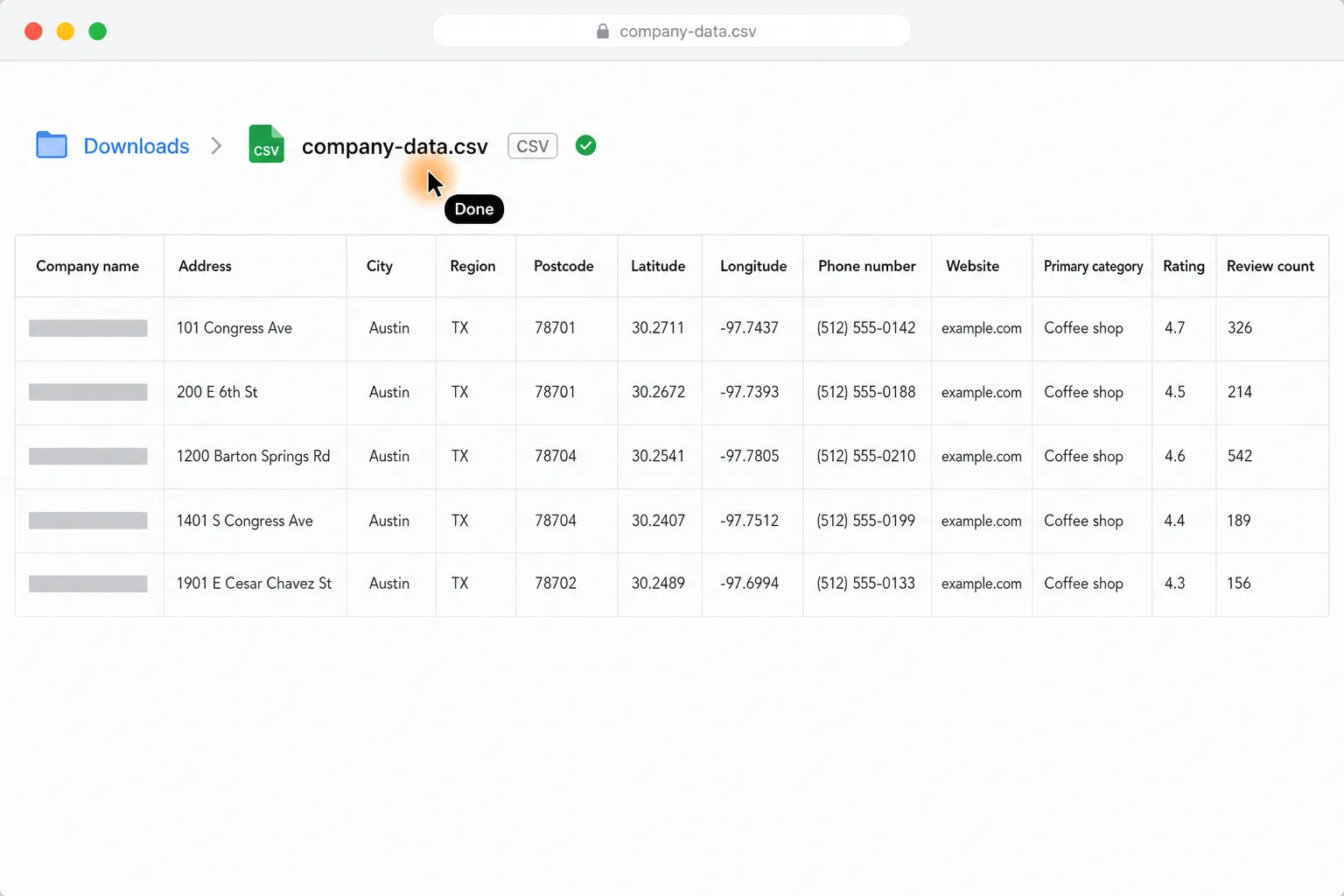Image resolution: width=1344 pixels, height=896 pixels.
Task: Click the Phone number column header
Action: 867,266
